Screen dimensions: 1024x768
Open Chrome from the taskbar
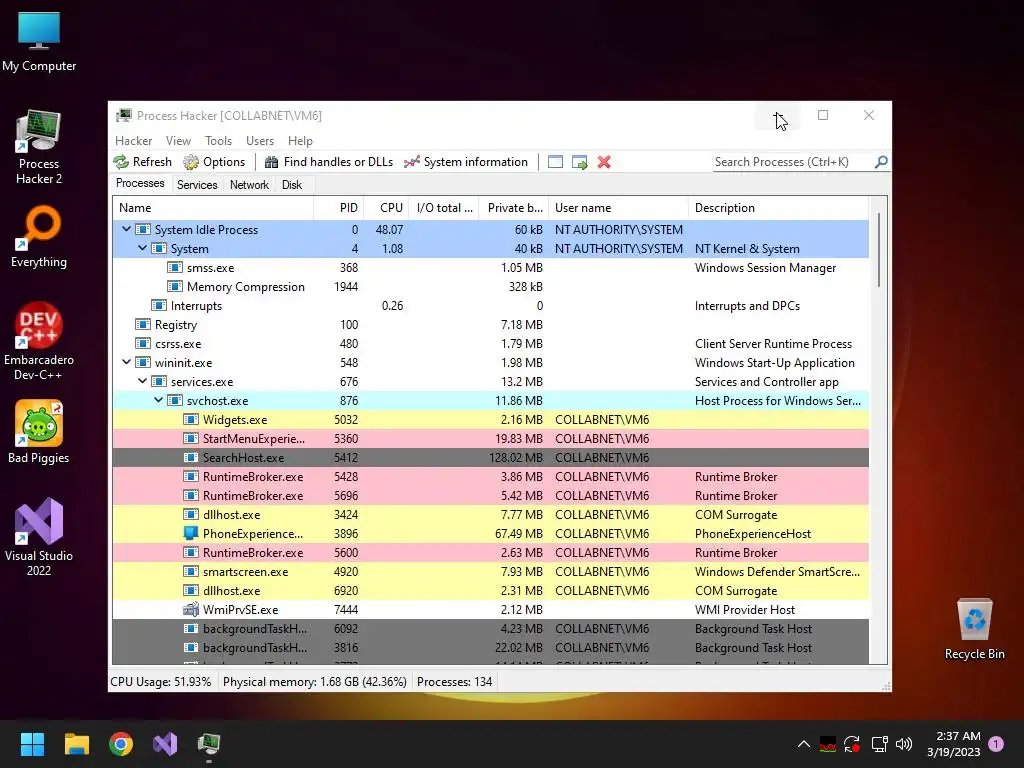[121, 744]
